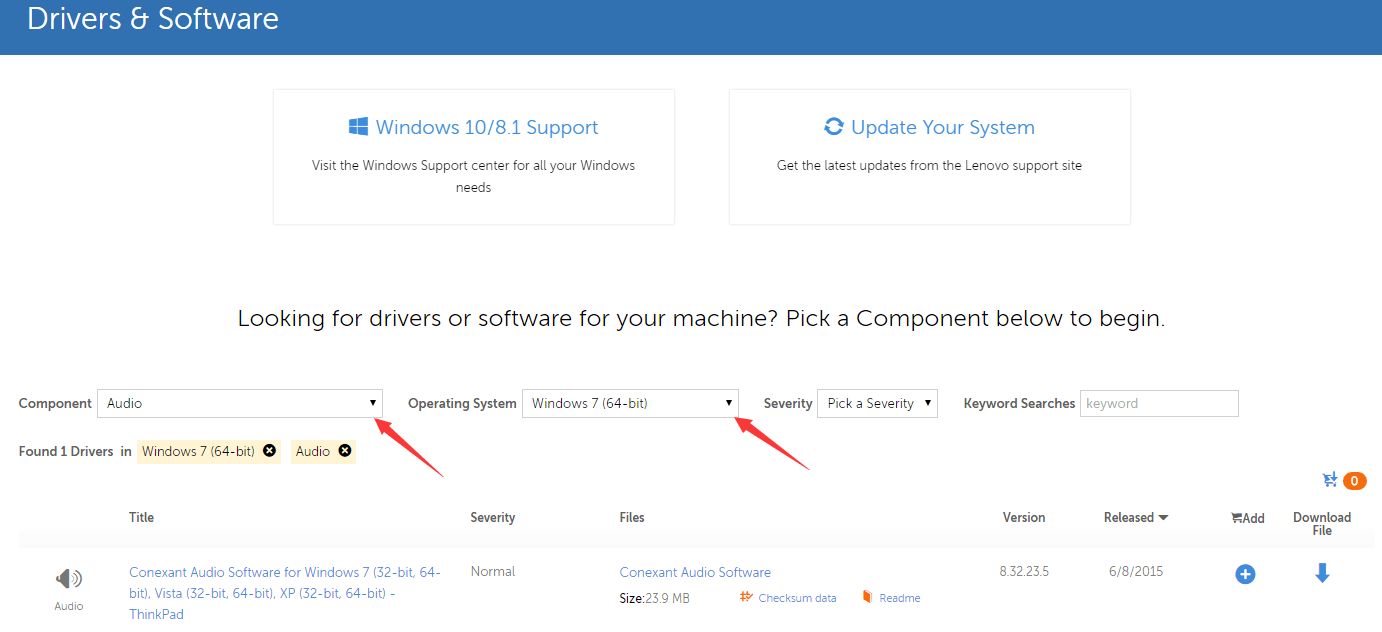Remove the Audio filter tag
The image size is (1382, 632).
point(345,451)
